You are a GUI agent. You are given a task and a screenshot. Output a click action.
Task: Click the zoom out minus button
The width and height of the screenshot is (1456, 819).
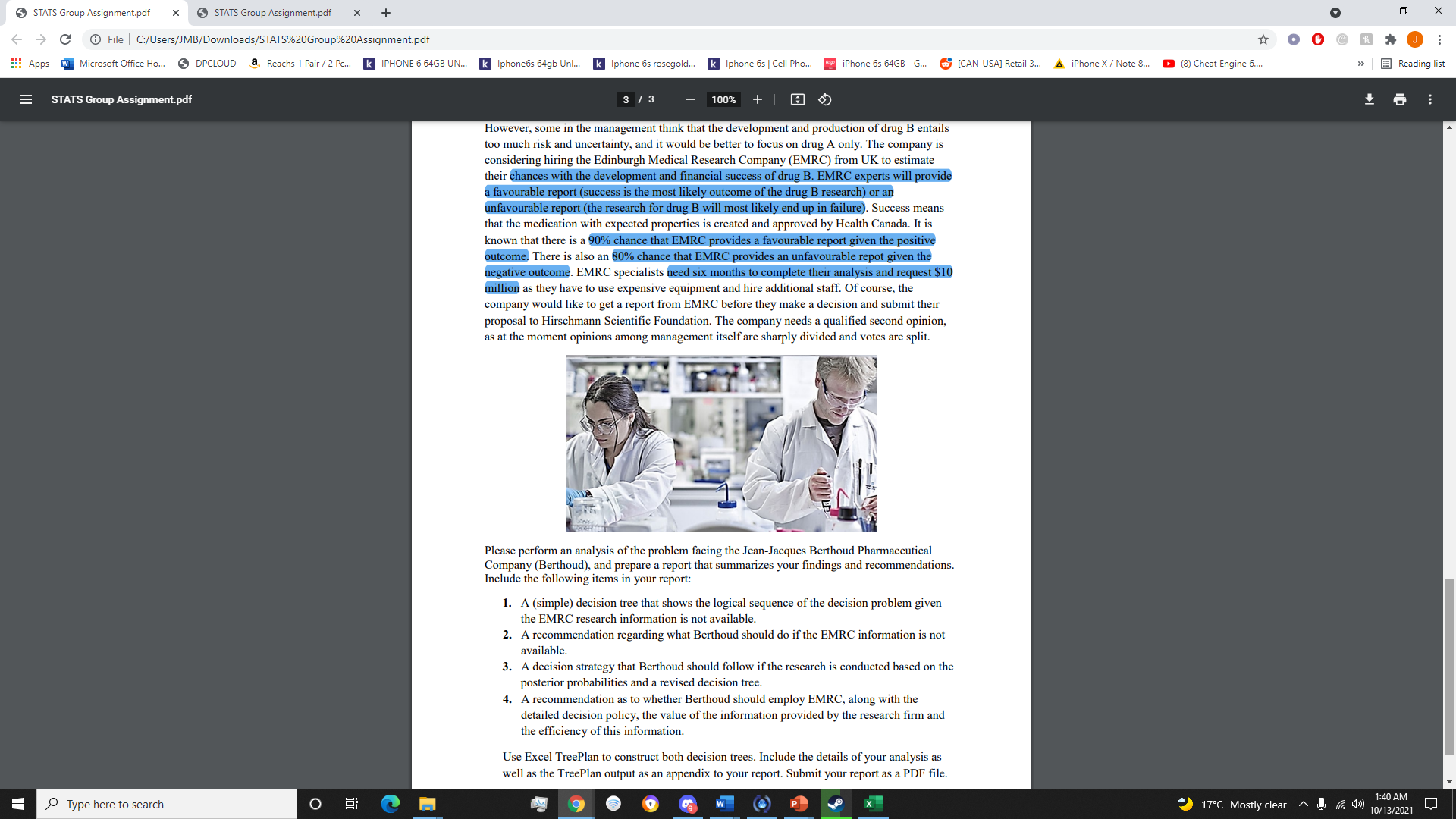[x=689, y=99]
